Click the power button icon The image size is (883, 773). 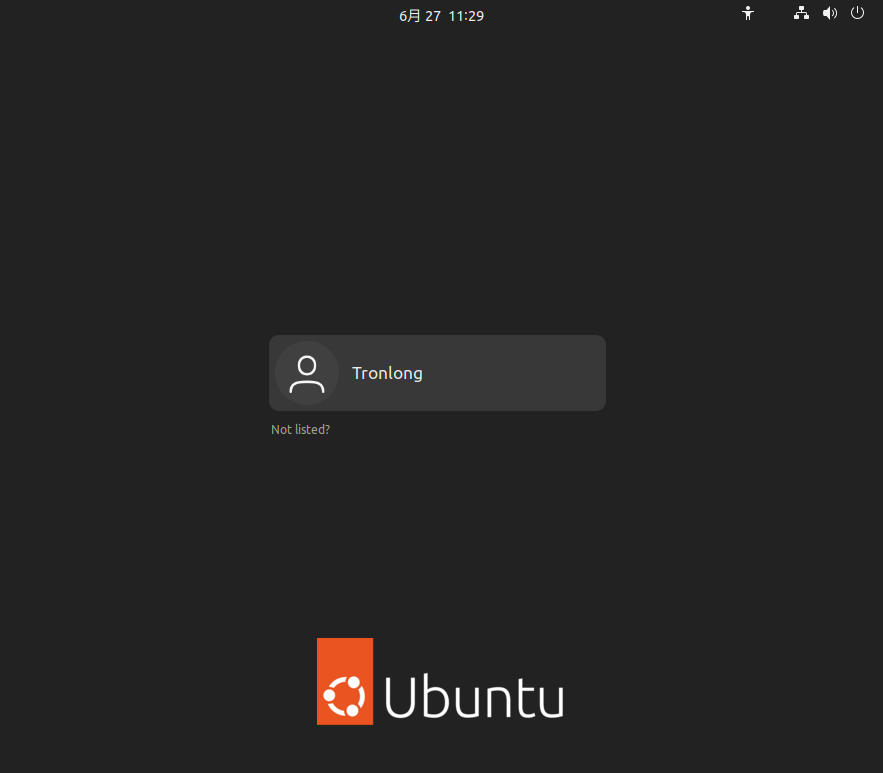pos(857,12)
